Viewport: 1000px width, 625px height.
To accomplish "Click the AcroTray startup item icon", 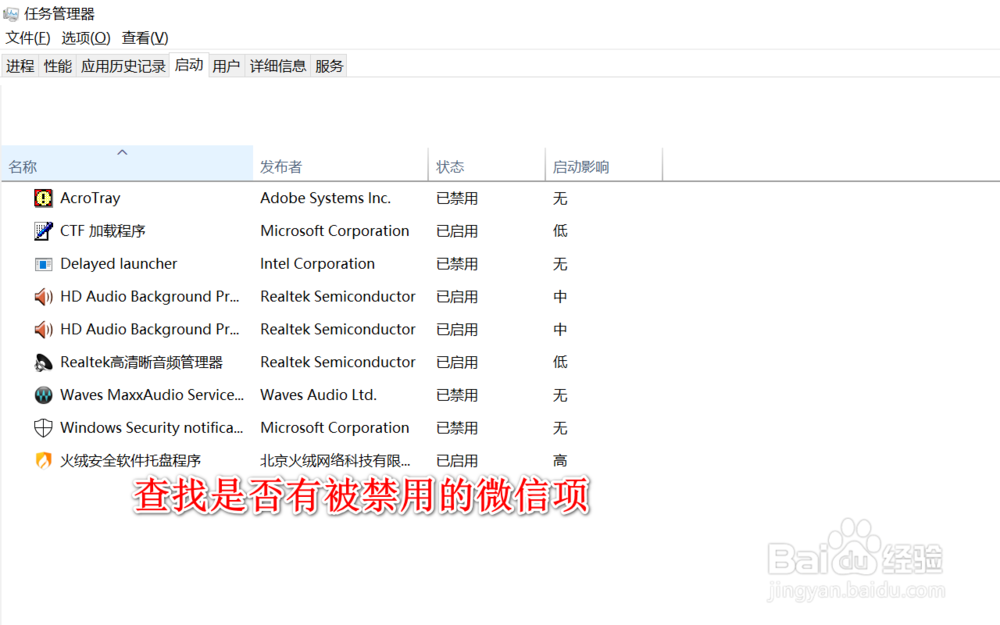I will point(43,198).
